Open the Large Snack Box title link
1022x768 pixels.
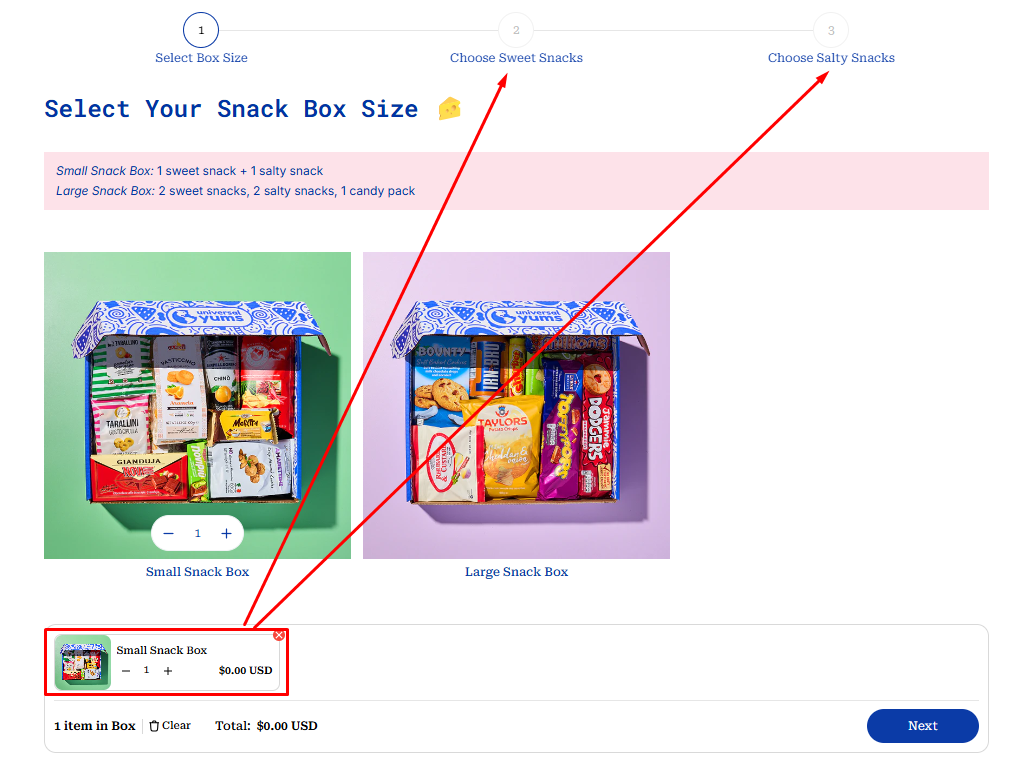516,572
